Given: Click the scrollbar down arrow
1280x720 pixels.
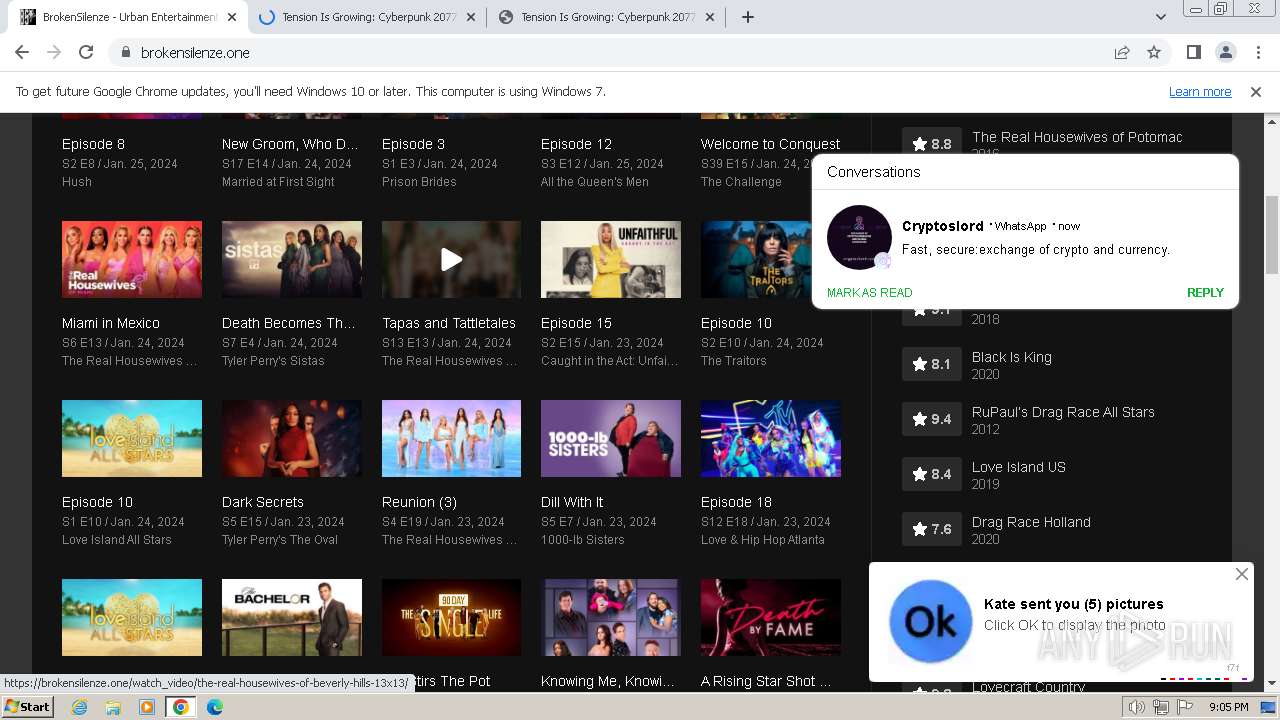Looking at the screenshot, I should pyautogui.click(x=1272, y=684).
